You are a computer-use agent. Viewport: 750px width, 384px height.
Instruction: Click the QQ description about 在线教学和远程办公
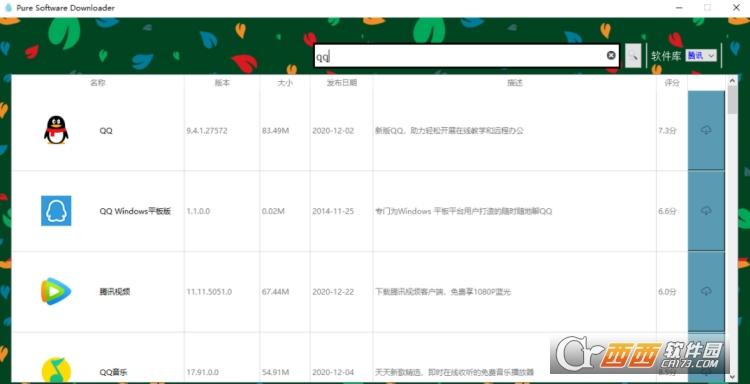pyautogui.click(x=449, y=131)
